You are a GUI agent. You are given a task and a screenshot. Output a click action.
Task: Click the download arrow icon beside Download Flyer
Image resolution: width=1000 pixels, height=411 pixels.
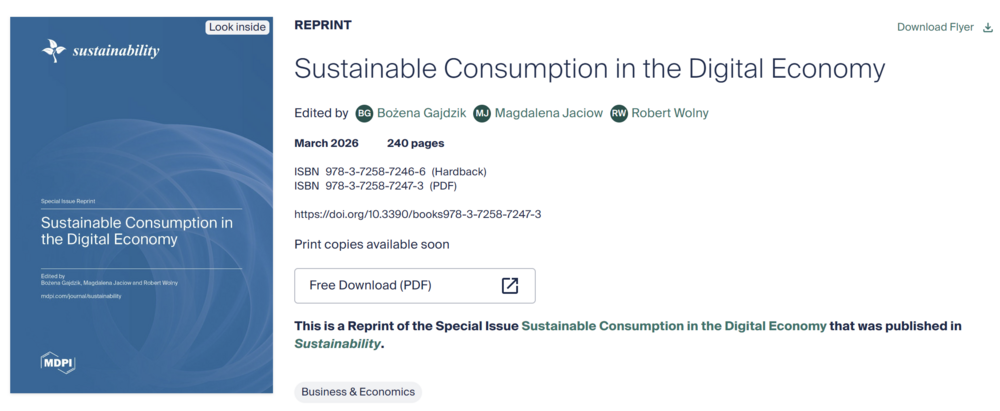[x=988, y=27]
